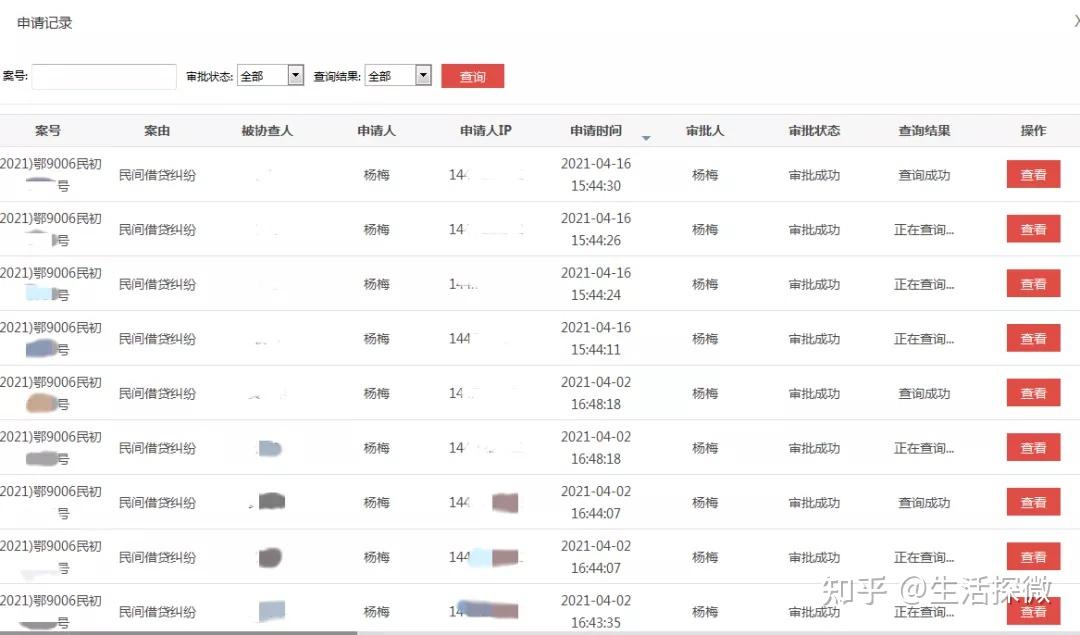Screen dimensions: 1080x635
Task: Open 查看 for the 15:44:24 application row
Action: pyautogui.click(x=1033, y=284)
